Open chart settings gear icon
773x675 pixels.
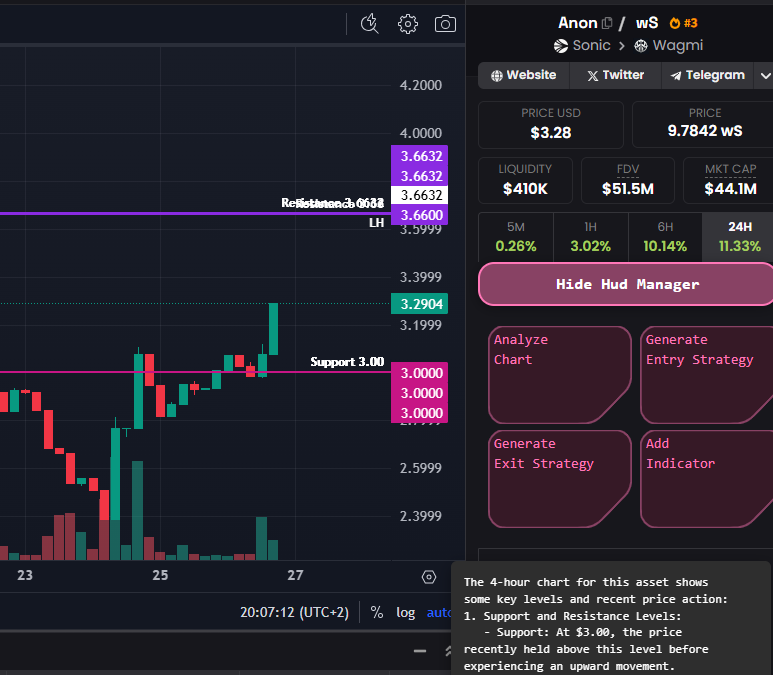tap(408, 24)
